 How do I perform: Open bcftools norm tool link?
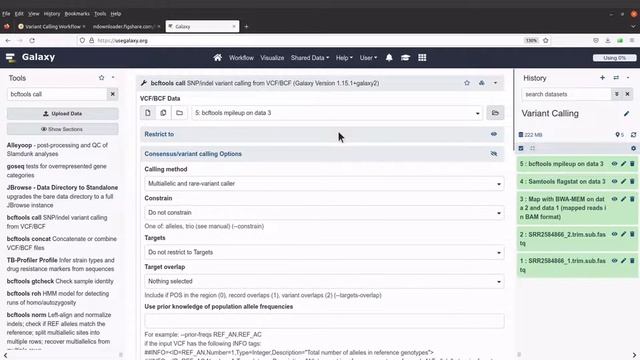click(60, 328)
